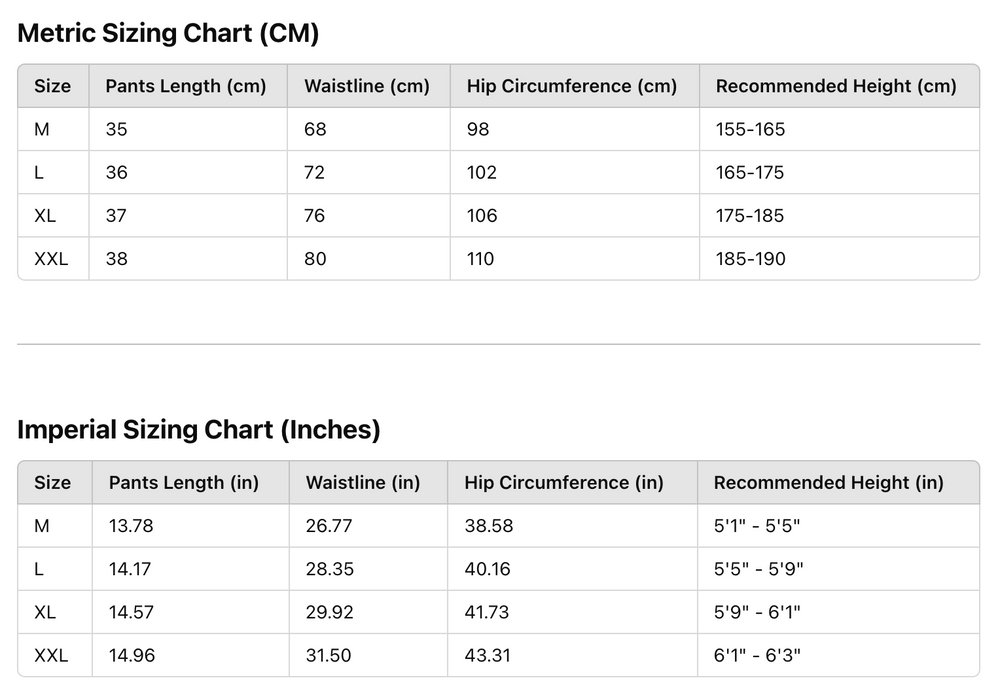Click the Recommended Height (cm) header
The image size is (1000, 695).
pos(836,86)
